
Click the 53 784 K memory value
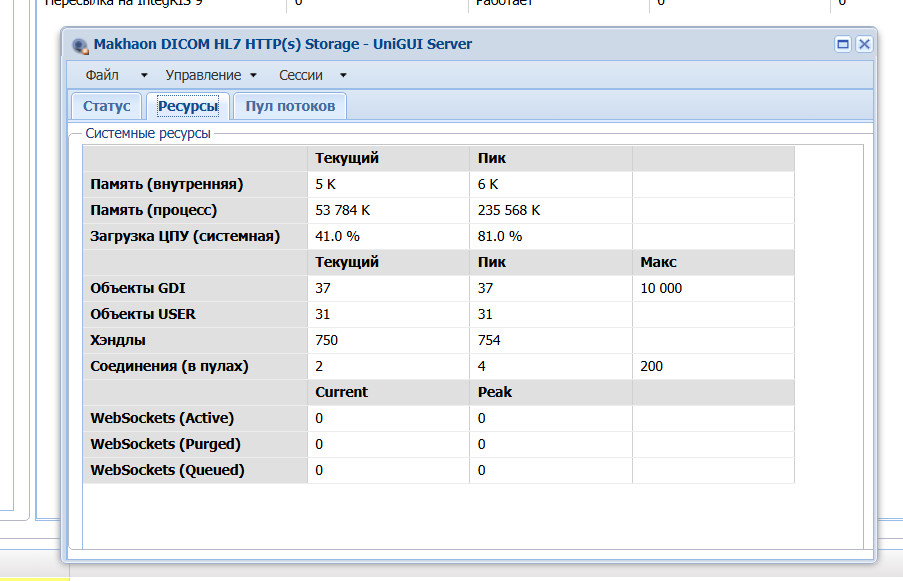pyautogui.click(x=343, y=210)
